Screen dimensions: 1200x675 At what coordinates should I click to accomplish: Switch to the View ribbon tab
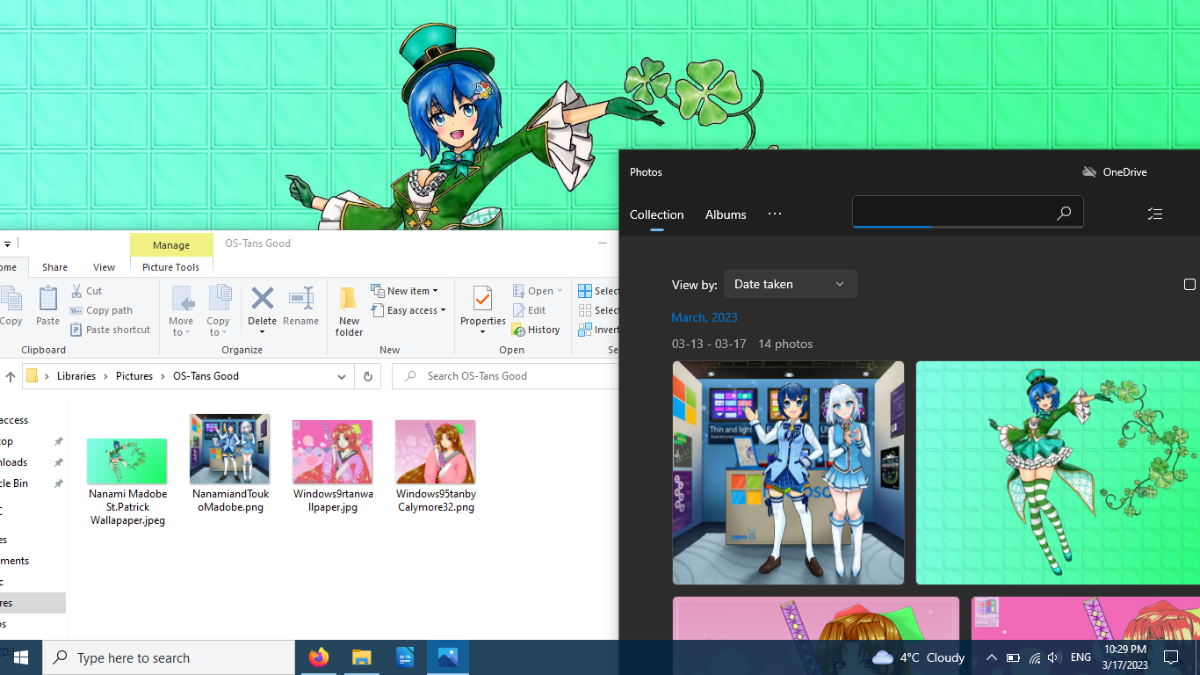104,267
